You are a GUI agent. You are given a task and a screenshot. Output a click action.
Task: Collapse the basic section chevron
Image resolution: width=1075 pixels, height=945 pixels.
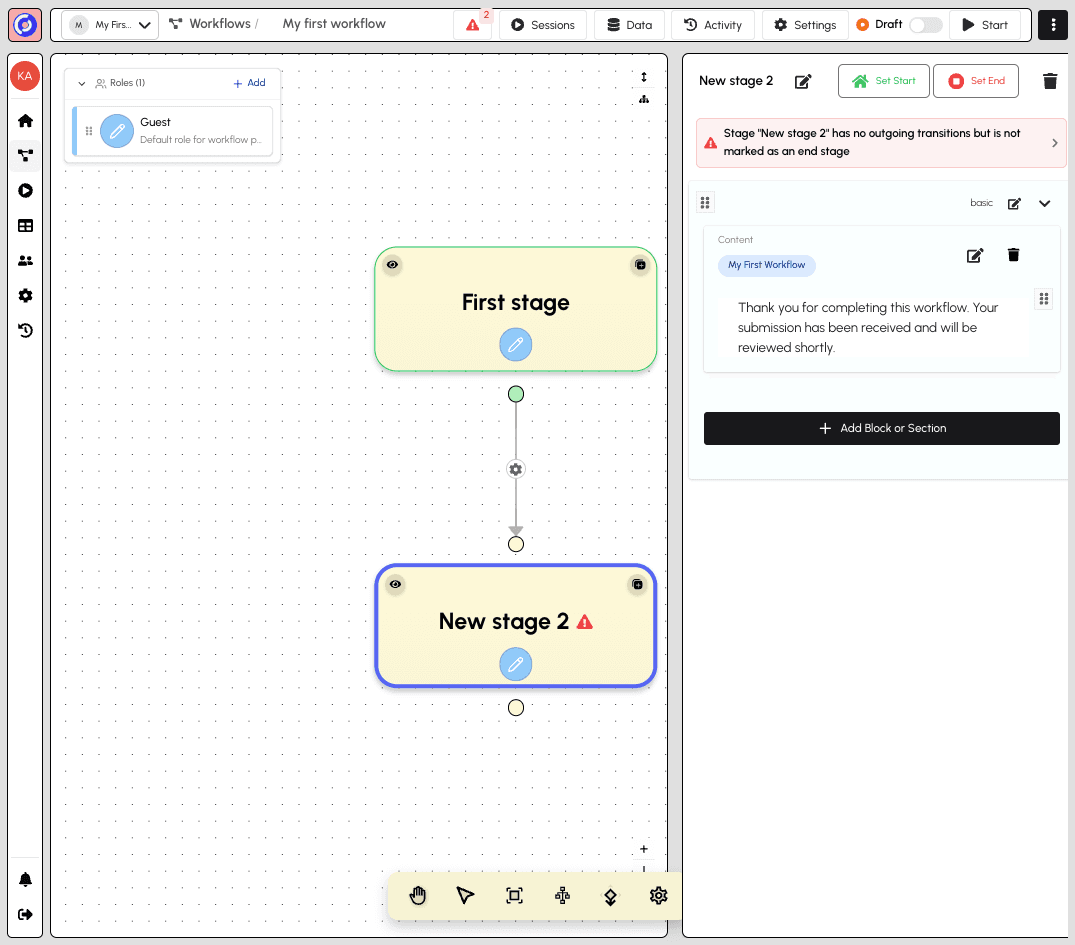[1044, 204]
